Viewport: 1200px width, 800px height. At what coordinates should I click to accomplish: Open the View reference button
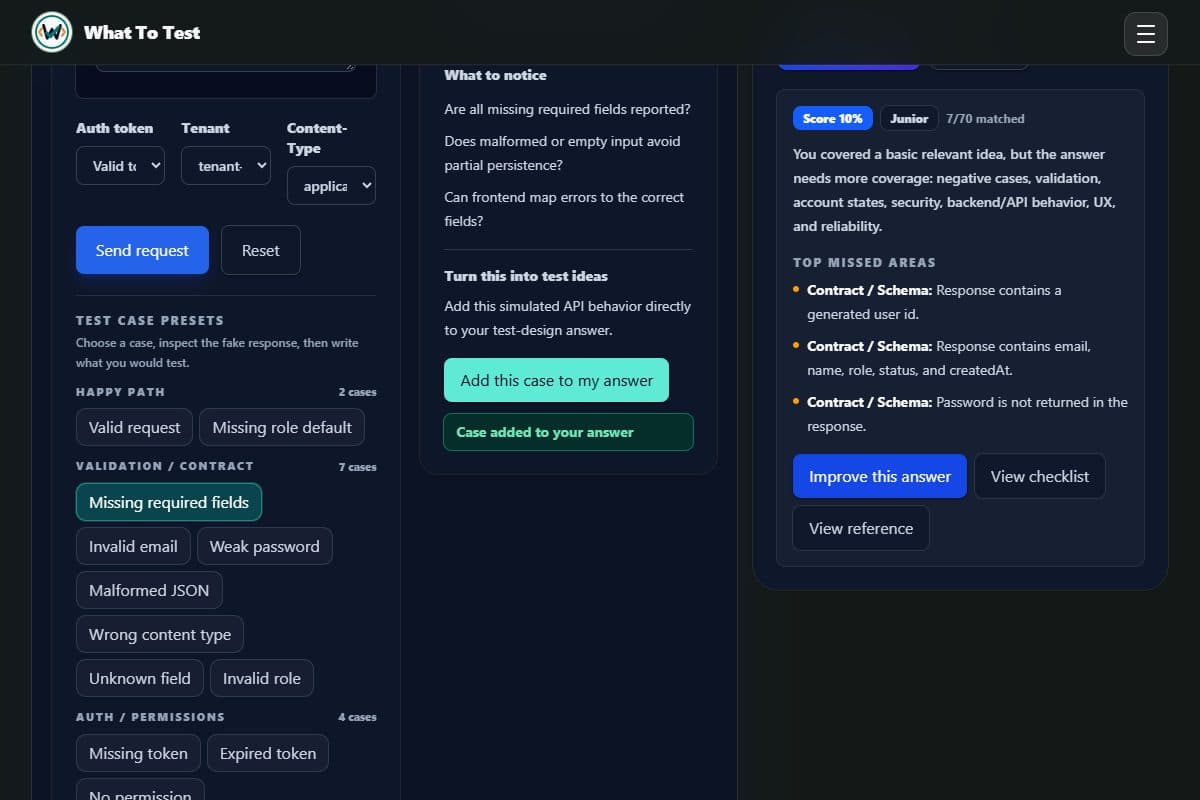[861, 528]
